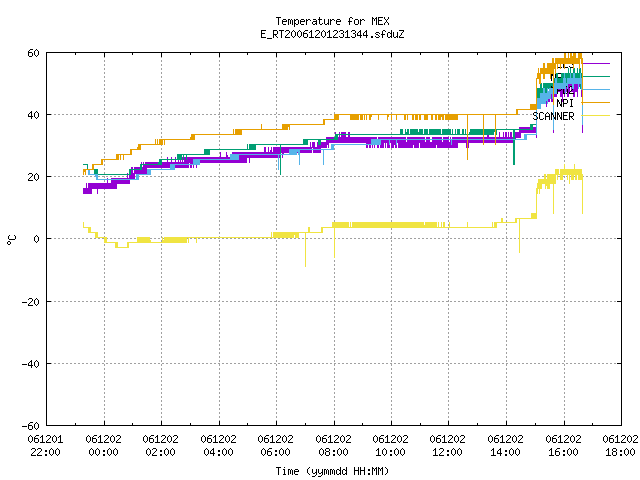Click the yellow SCANNER legend line sample
The width and height of the screenshot is (640, 480).
(596, 116)
